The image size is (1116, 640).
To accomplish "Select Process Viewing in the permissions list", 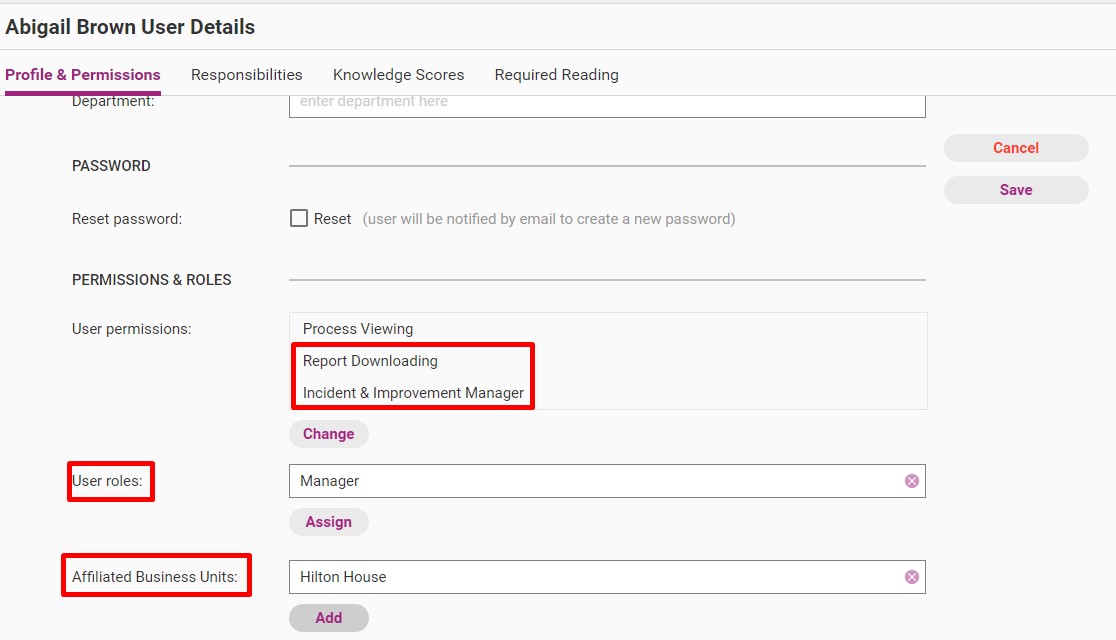I will (x=358, y=329).
